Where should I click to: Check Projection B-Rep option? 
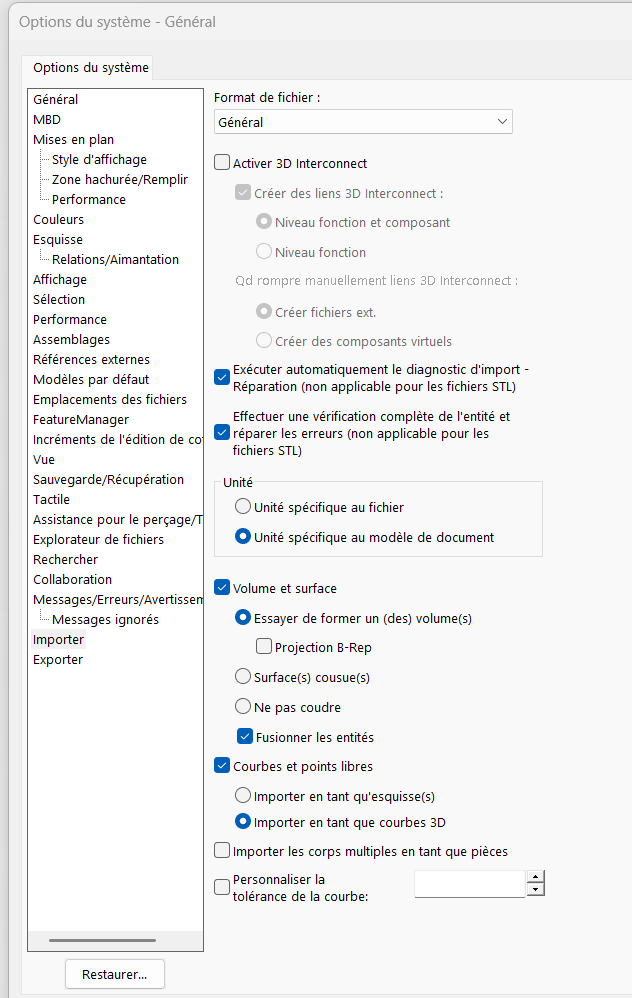[x=263, y=647]
